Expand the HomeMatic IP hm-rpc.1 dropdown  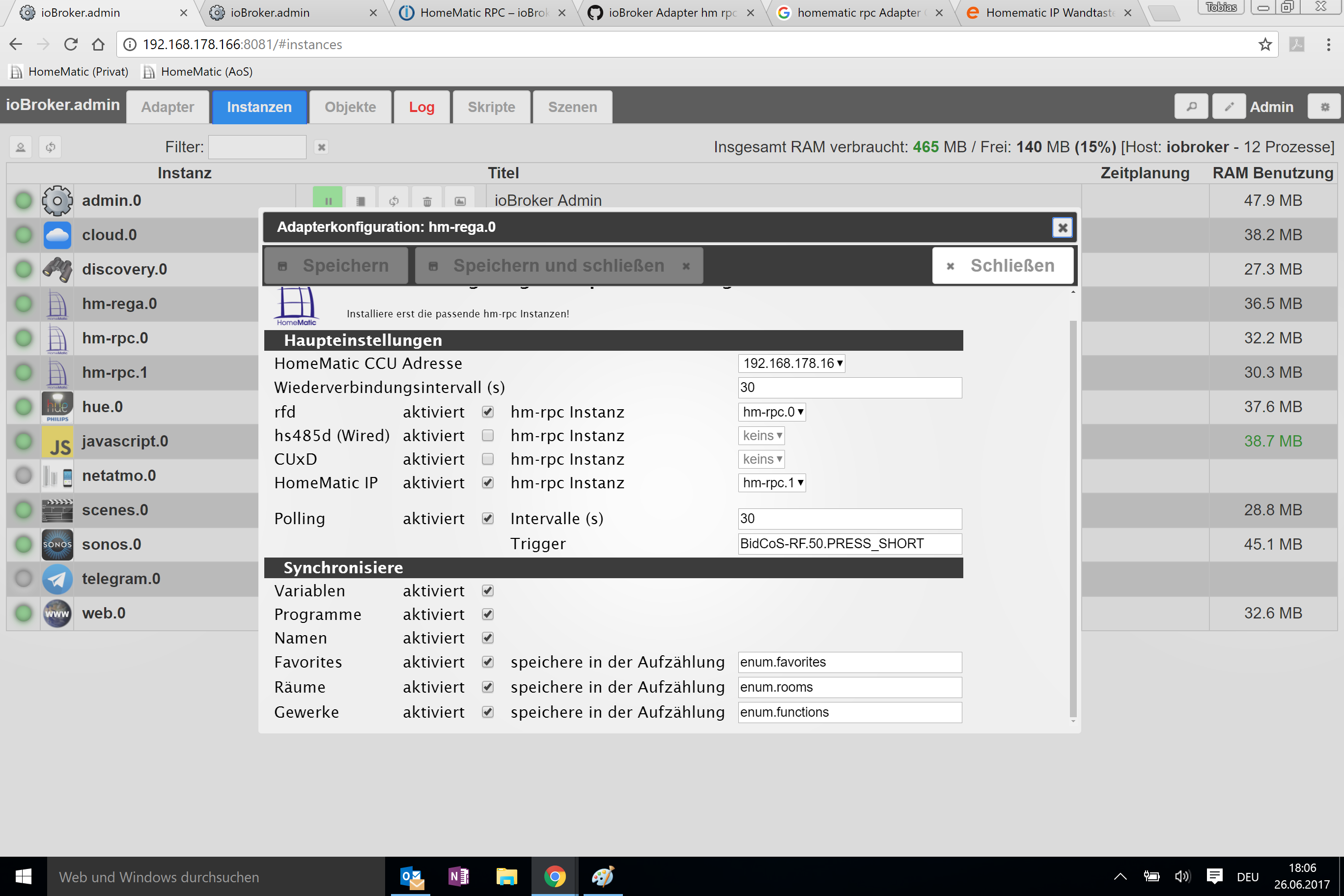(771, 483)
